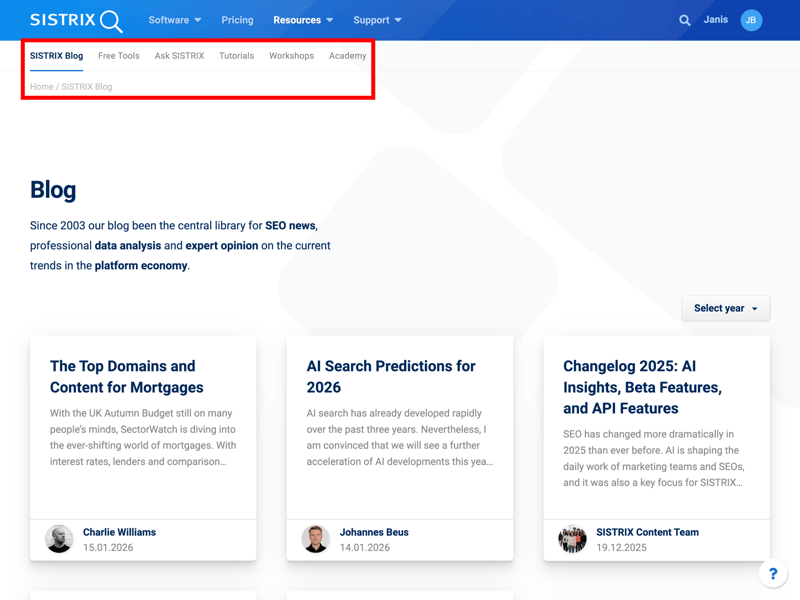Go to the Pricing page
Image resolution: width=800 pixels, height=600 pixels.
[237, 20]
